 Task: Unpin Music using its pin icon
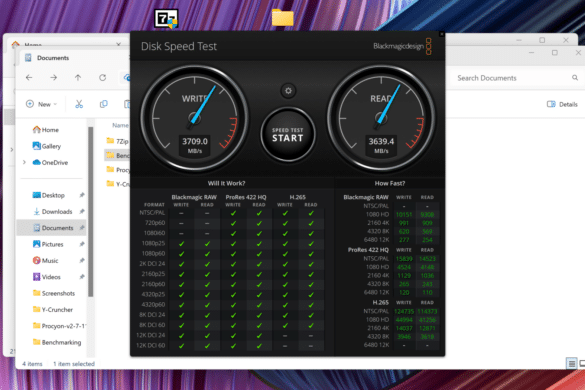click(x=82, y=260)
